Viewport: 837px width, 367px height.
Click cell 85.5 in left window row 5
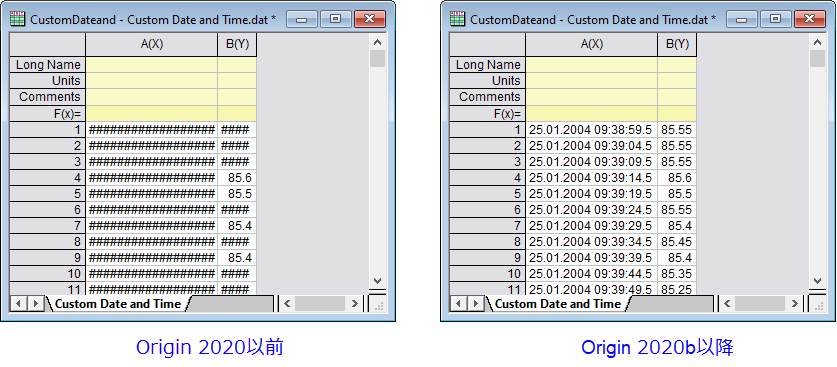[x=237, y=194]
